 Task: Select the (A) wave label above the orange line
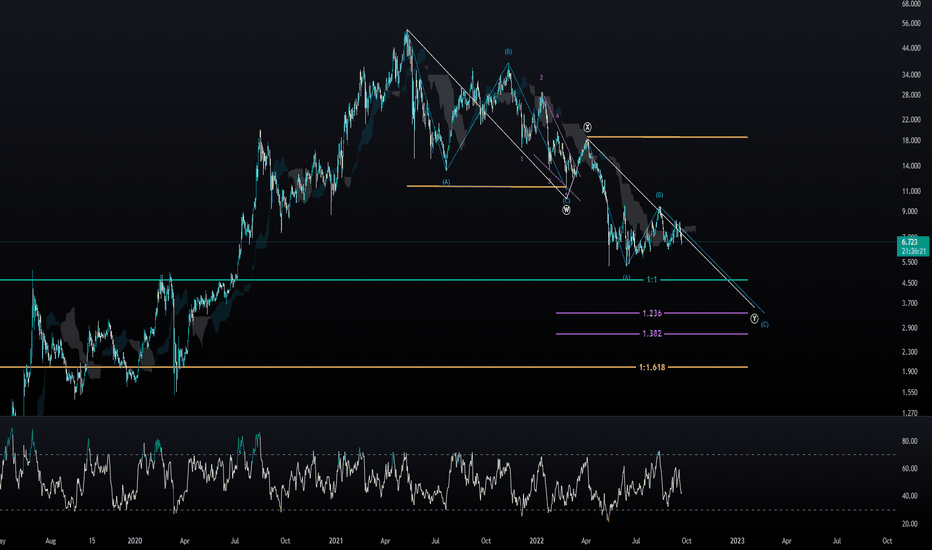click(x=446, y=181)
